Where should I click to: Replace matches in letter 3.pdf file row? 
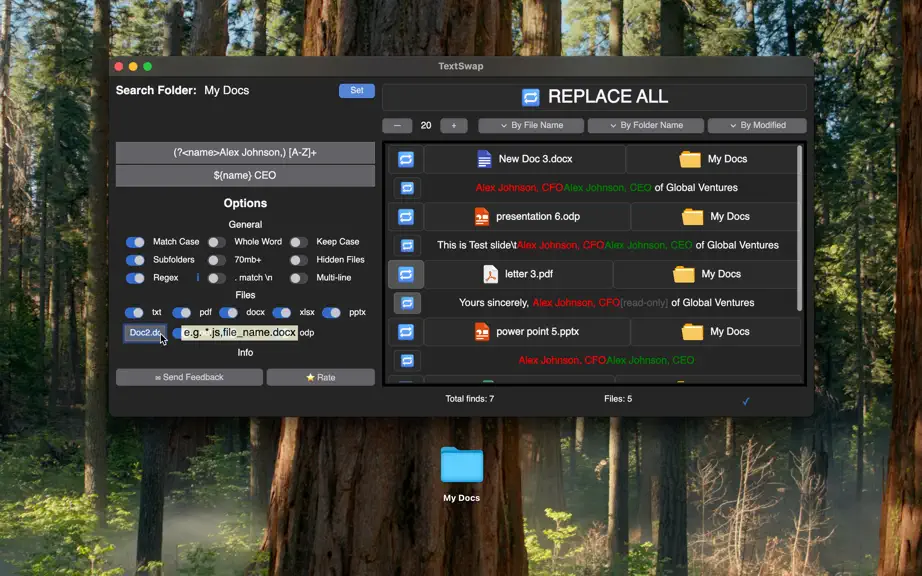coord(406,274)
